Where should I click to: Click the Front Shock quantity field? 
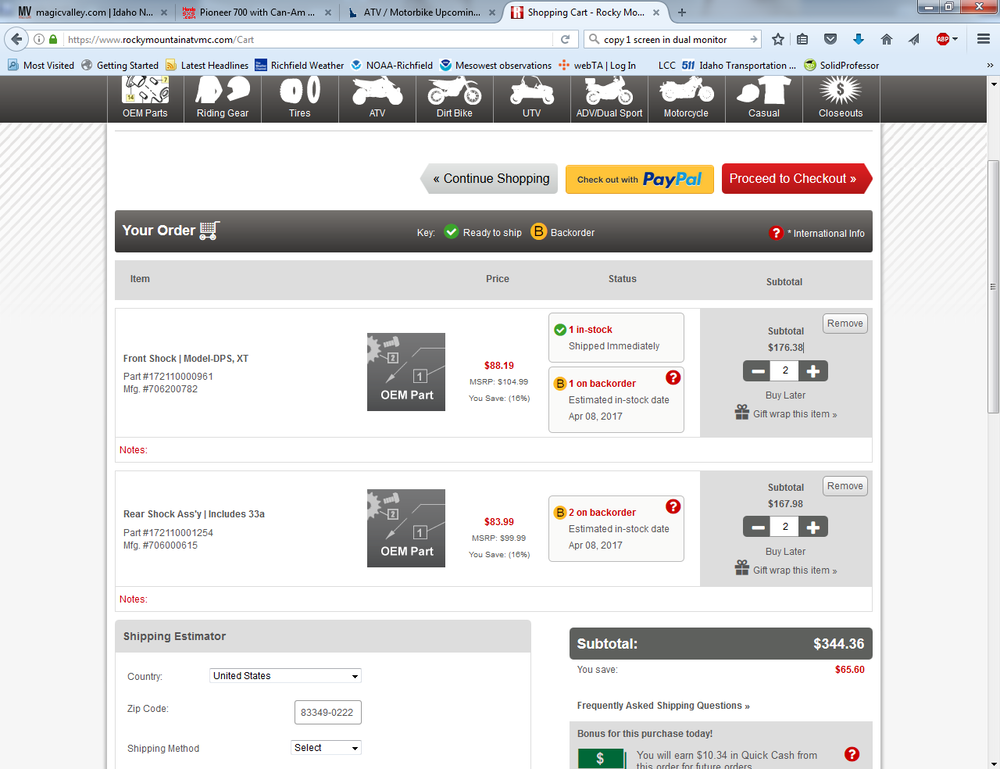(x=785, y=371)
